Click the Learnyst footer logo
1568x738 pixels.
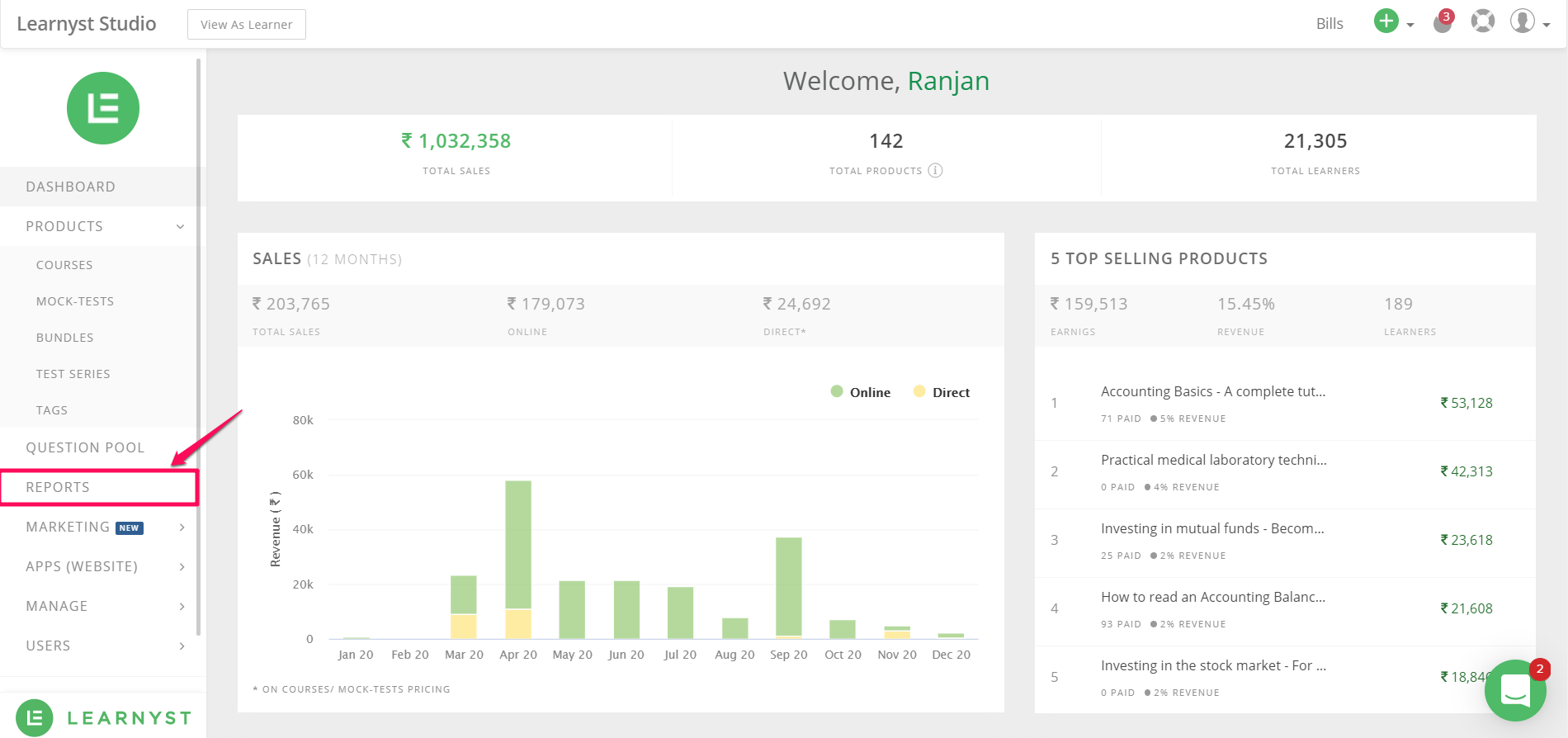click(x=104, y=717)
